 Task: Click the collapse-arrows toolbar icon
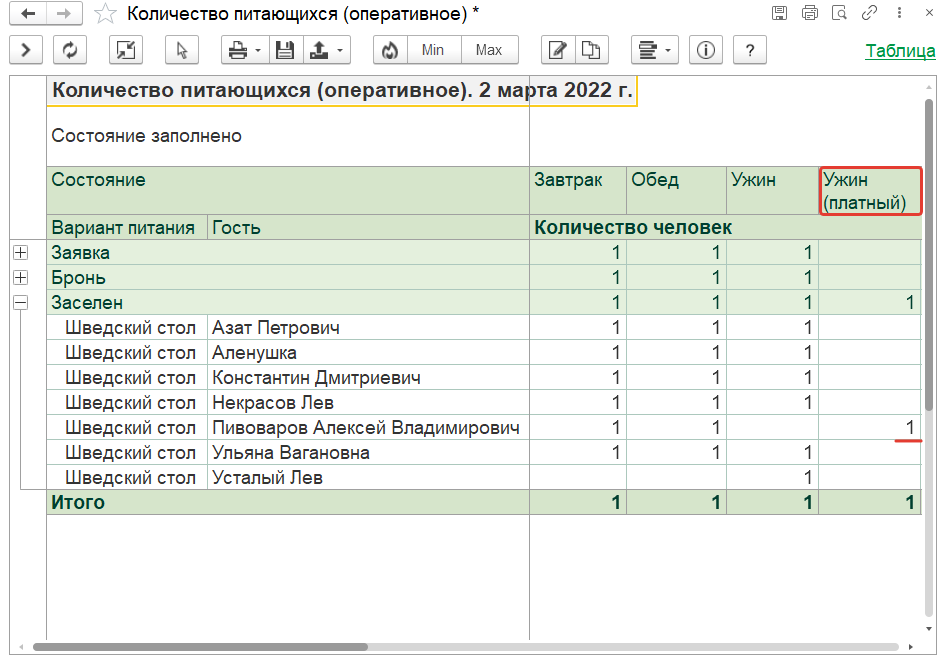[126, 50]
